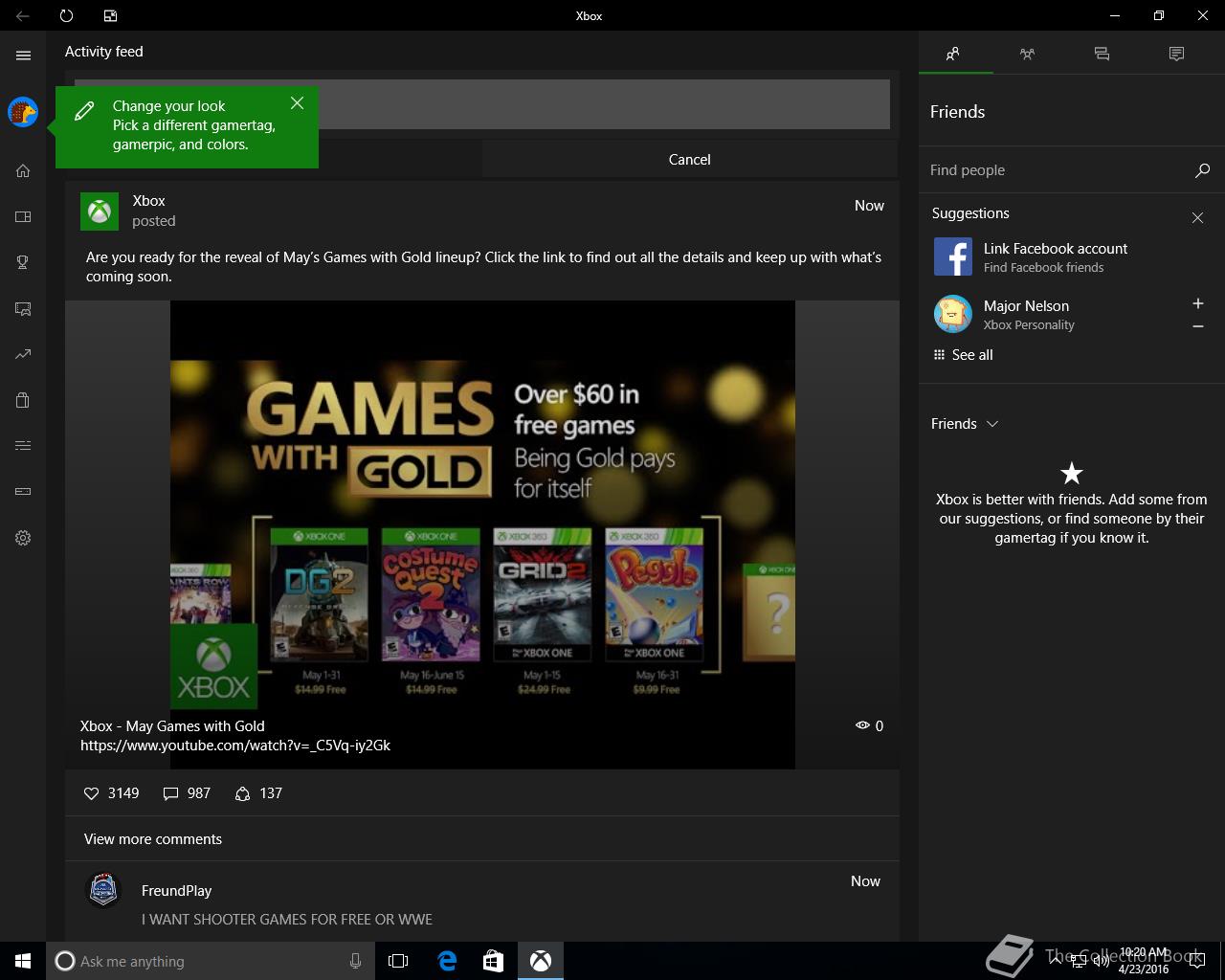
Task: Dismiss the Suggestions section
Action: tap(1197, 218)
